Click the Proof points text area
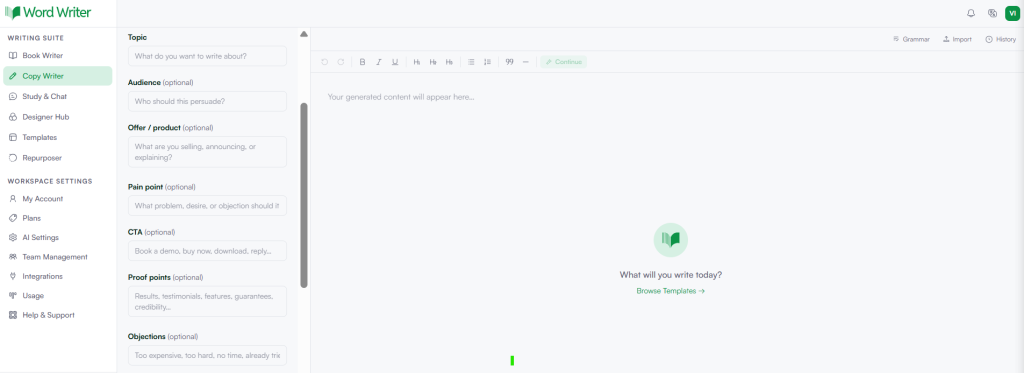Screen dimensions: 1024x373 click(x=207, y=302)
